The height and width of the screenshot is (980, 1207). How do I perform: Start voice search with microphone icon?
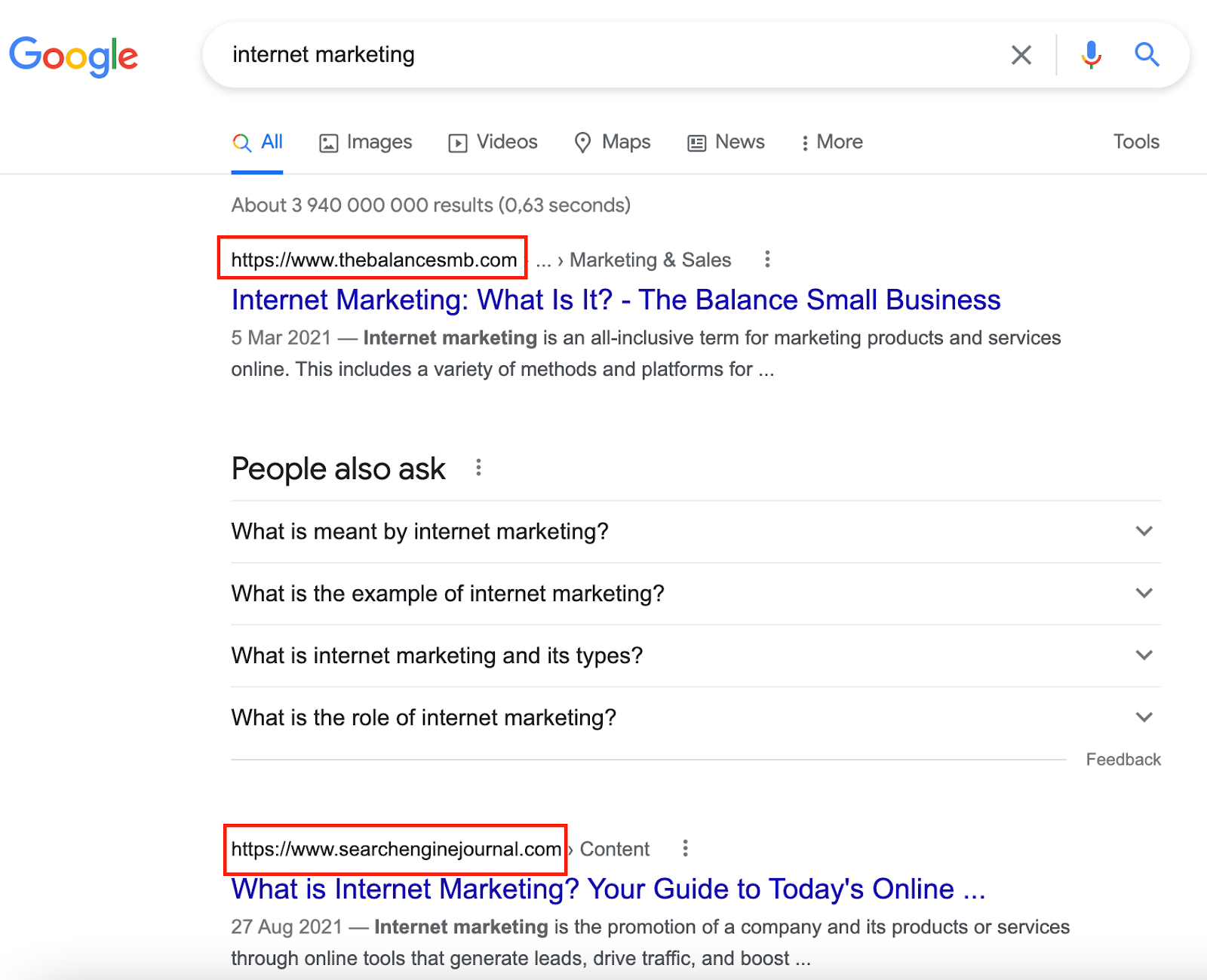[1091, 55]
